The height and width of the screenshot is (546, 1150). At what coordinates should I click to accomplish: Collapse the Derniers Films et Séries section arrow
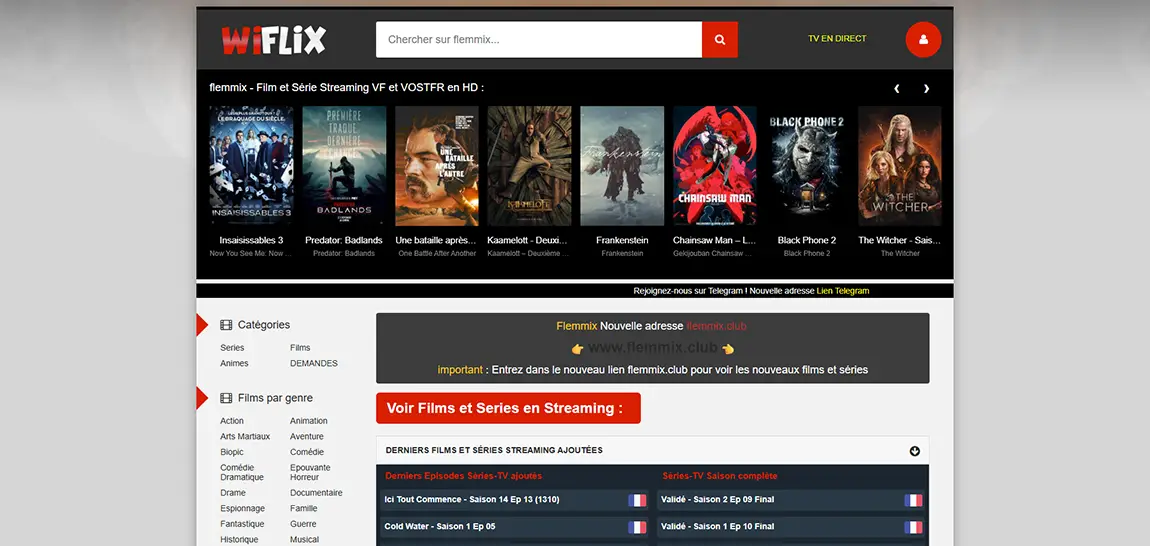(x=915, y=451)
